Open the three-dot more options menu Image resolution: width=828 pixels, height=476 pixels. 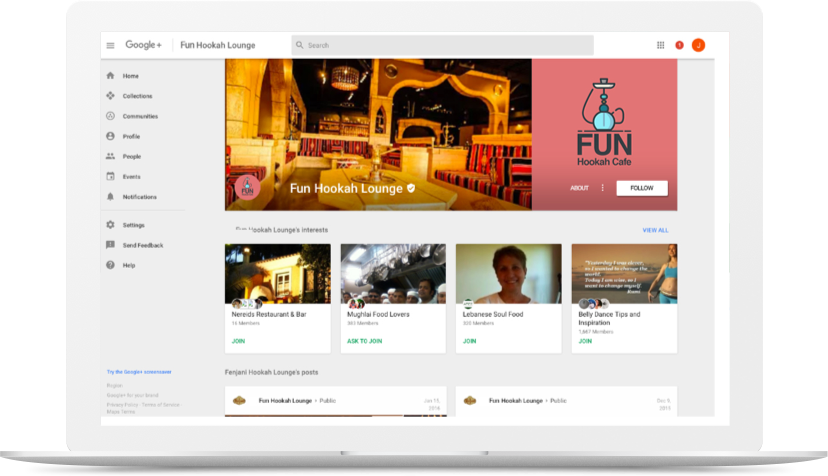pyautogui.click(x=603, y=188)
